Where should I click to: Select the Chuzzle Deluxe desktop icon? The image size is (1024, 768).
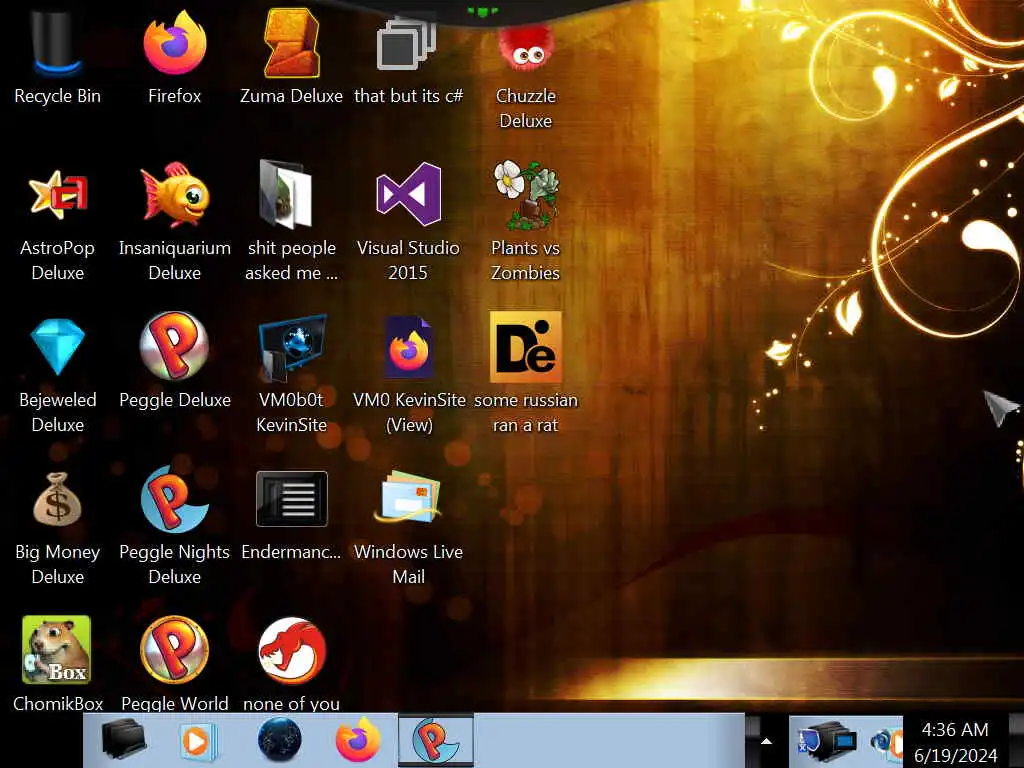click(525, 48)
